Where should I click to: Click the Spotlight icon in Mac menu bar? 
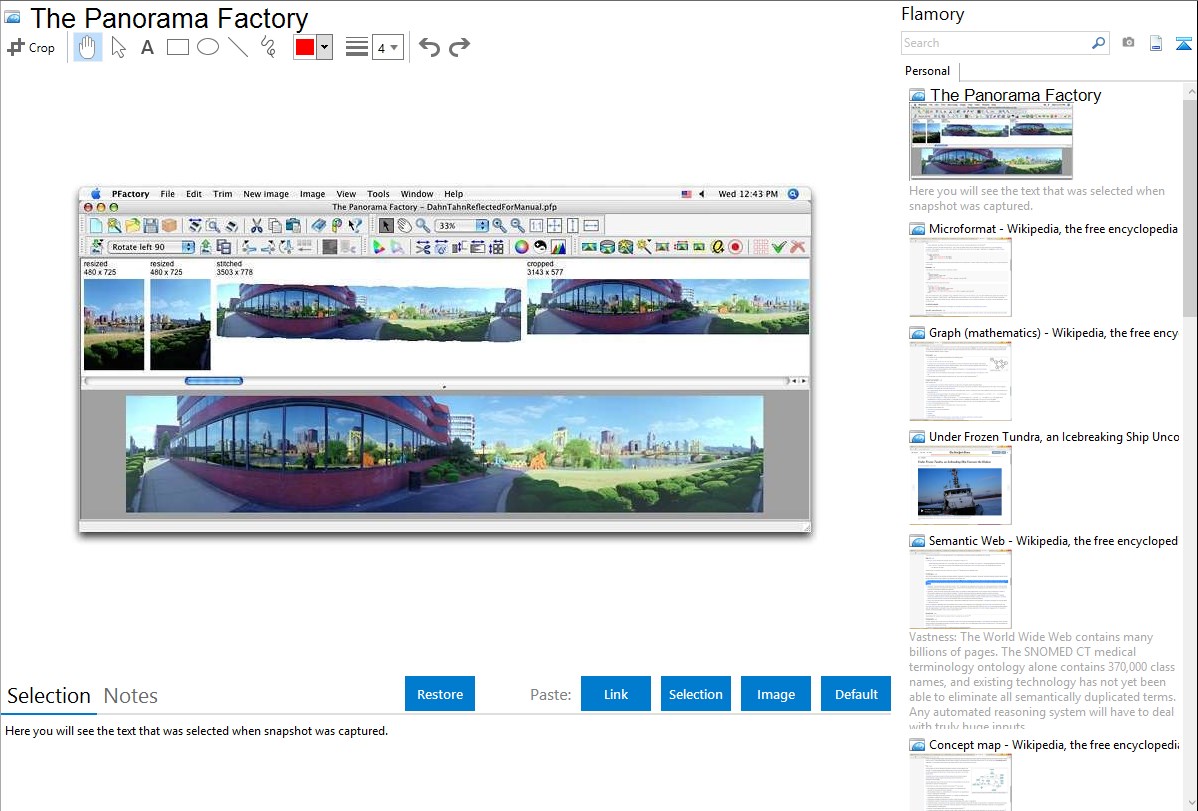coord(794,194)
